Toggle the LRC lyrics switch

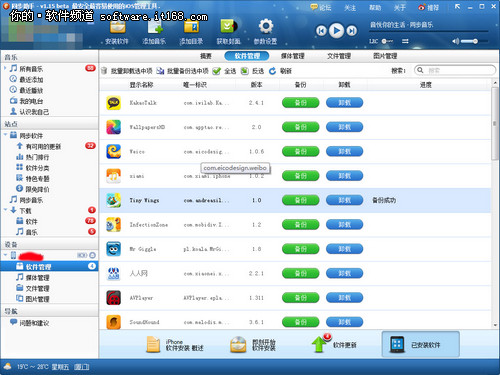tap(387, 41)
